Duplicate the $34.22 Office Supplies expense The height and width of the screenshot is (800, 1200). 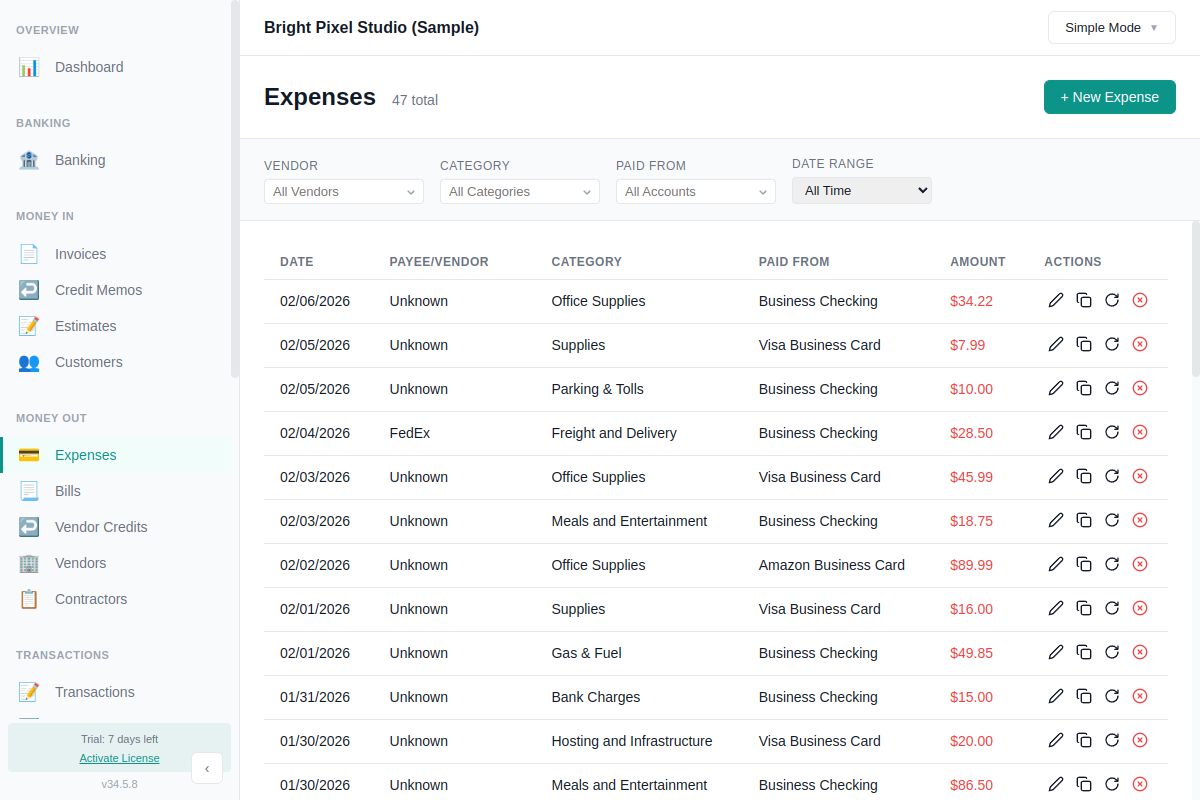coord(1084,300)
